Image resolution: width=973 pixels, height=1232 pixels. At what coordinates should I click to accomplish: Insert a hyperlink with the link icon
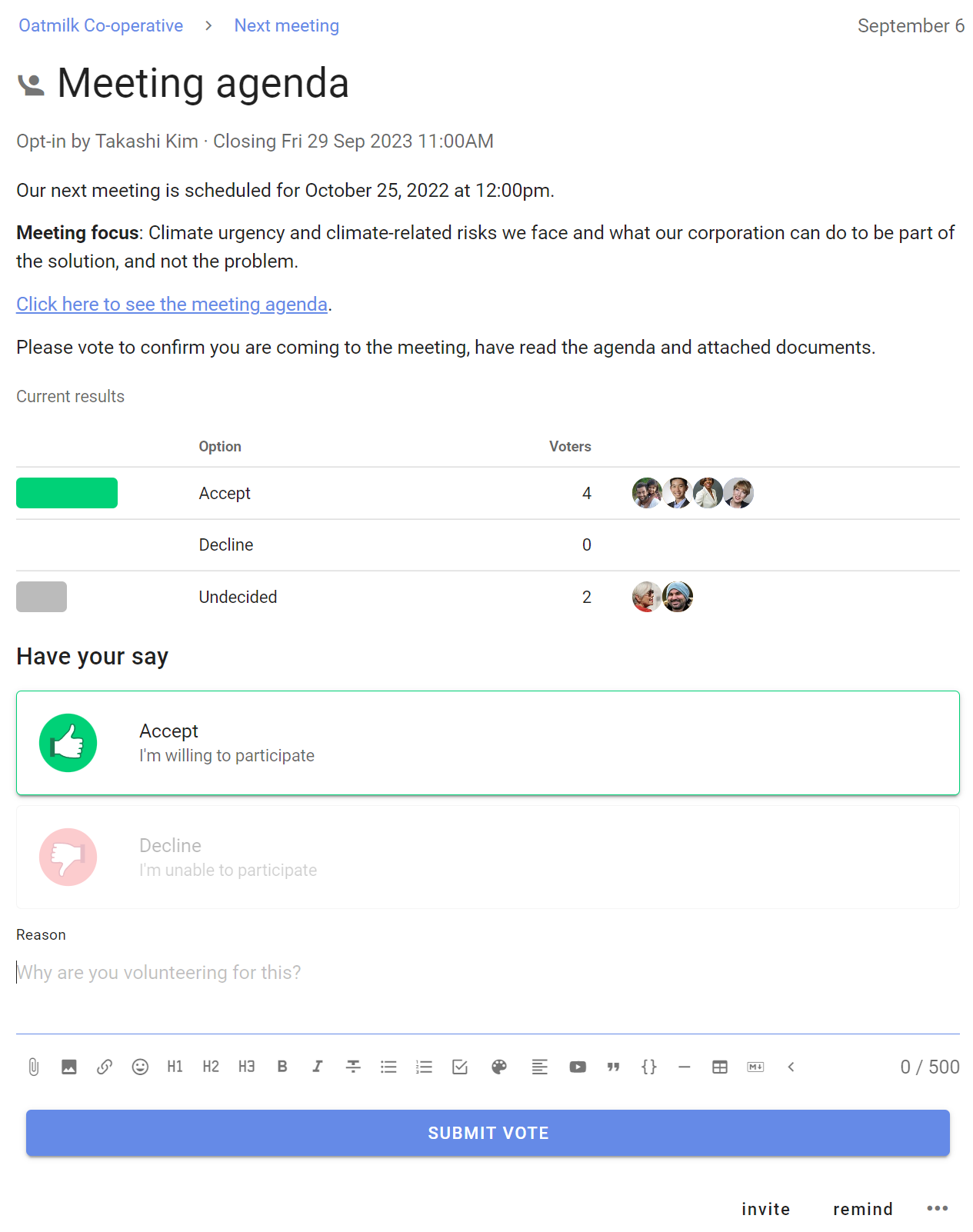pos(105,1067)
